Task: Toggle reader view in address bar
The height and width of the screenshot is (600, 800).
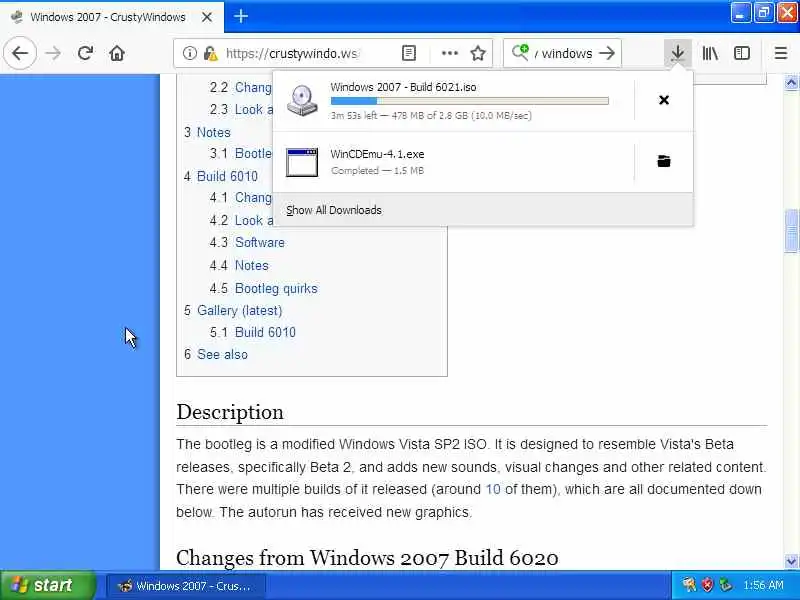Action: point(409,53)
